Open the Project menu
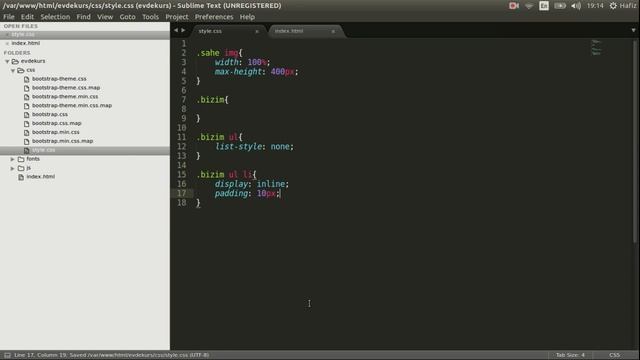Screen dimensions: 640x360 click(x=177, y=17)
